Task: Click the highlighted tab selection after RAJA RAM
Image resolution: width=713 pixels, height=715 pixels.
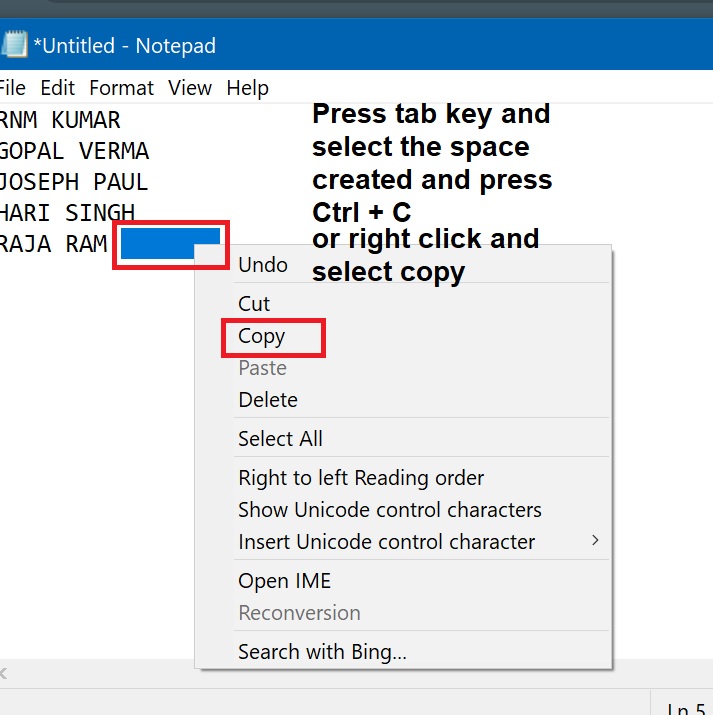Action: 170,244
